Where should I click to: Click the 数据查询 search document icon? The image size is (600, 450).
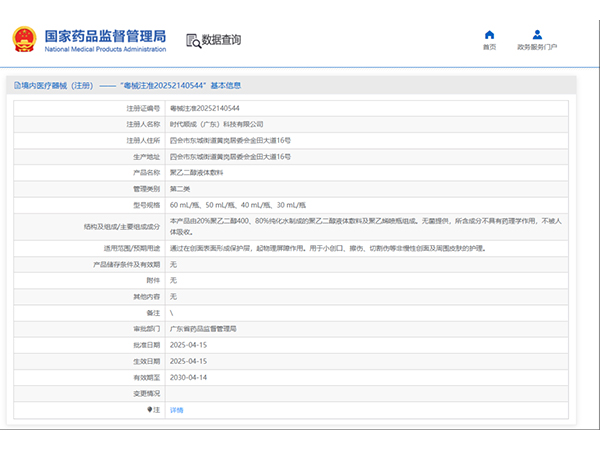193,40
